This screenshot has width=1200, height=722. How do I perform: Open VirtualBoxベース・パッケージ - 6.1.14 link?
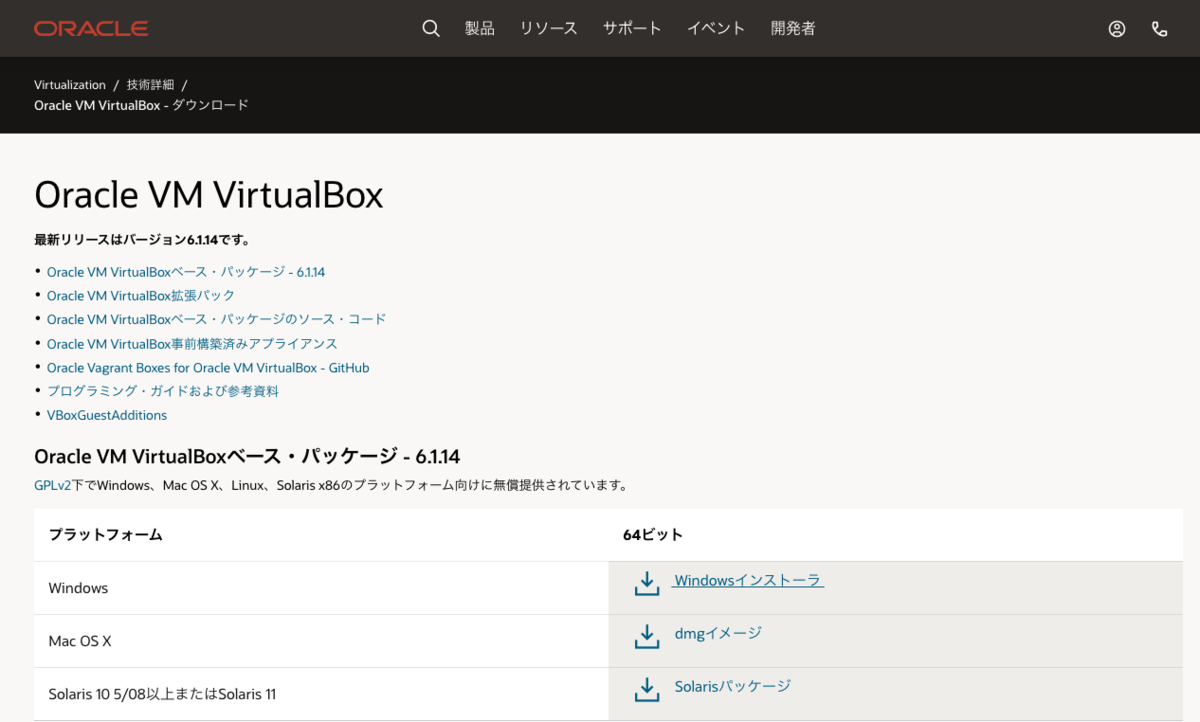[186, 272]
